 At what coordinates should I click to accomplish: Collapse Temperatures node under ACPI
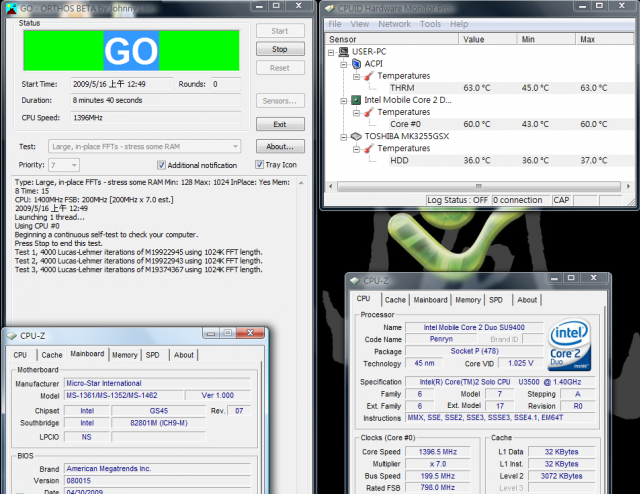356,76
